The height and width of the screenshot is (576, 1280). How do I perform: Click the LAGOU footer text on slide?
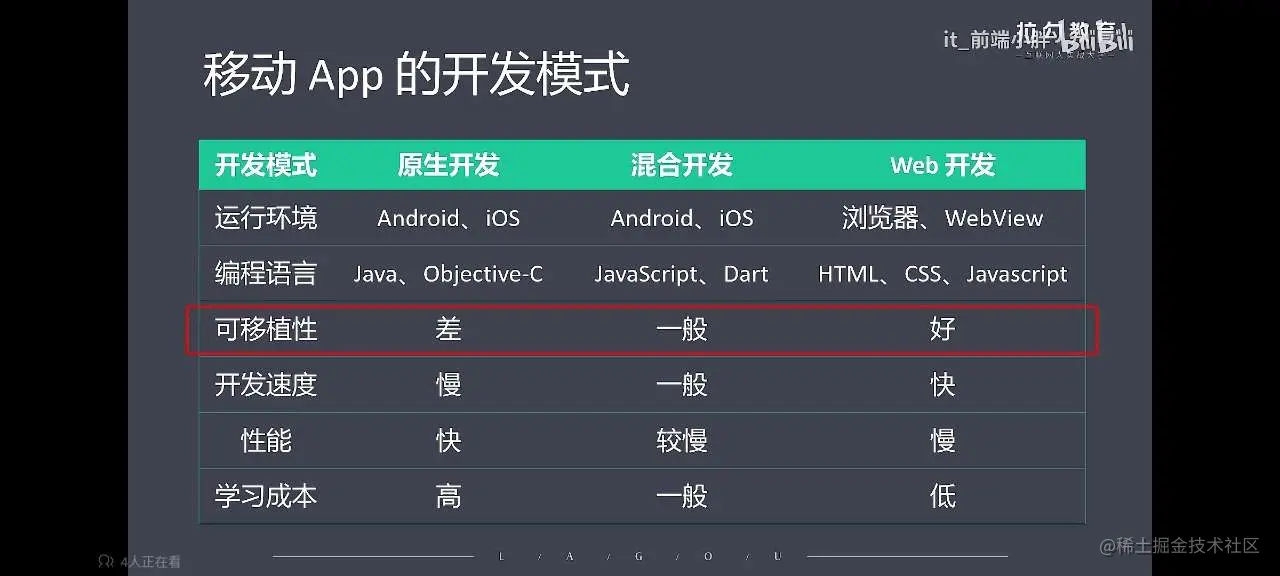click(640, 556)
